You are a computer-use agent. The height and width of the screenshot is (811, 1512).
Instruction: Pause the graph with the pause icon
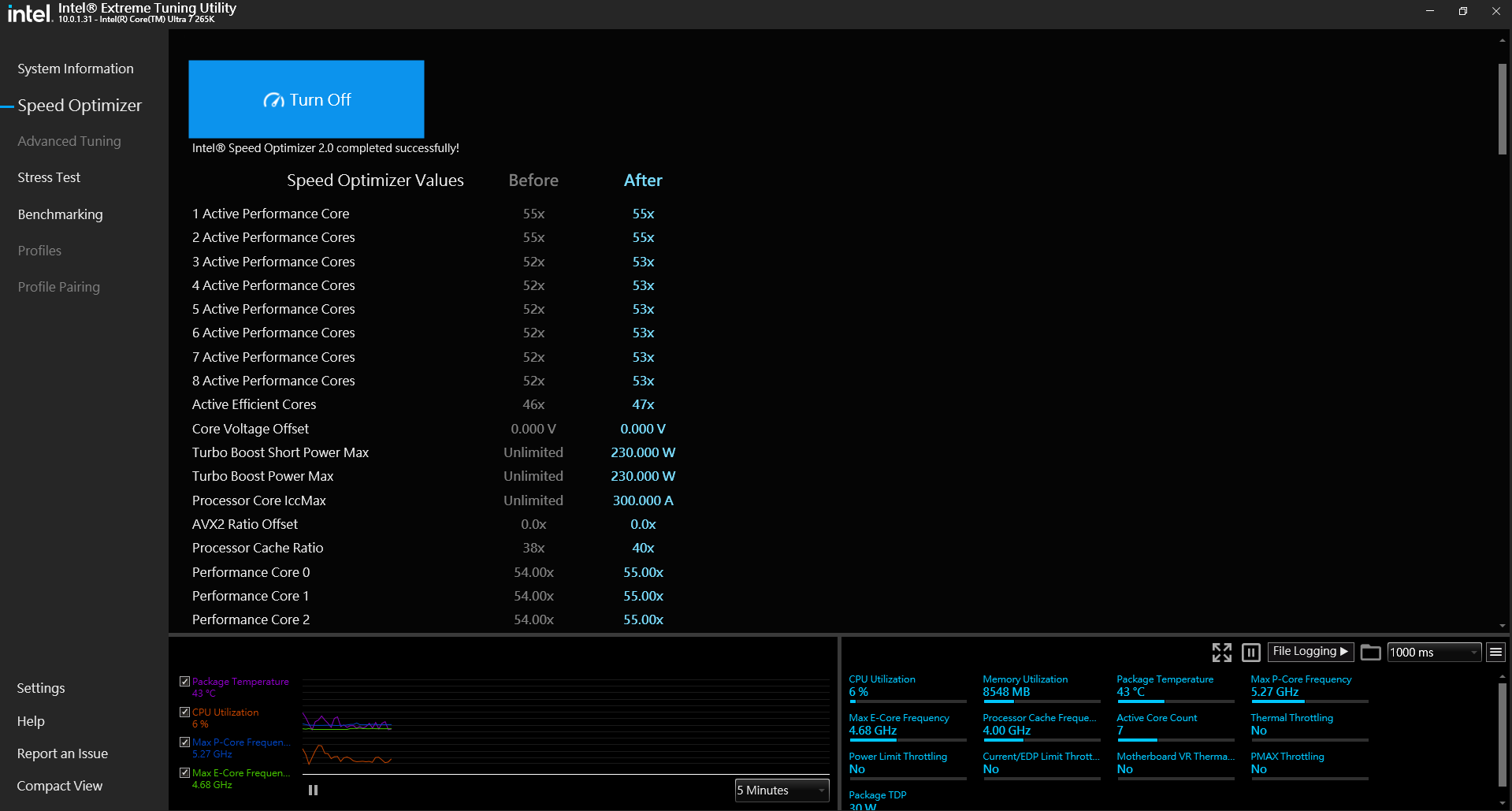coord(313,790)
